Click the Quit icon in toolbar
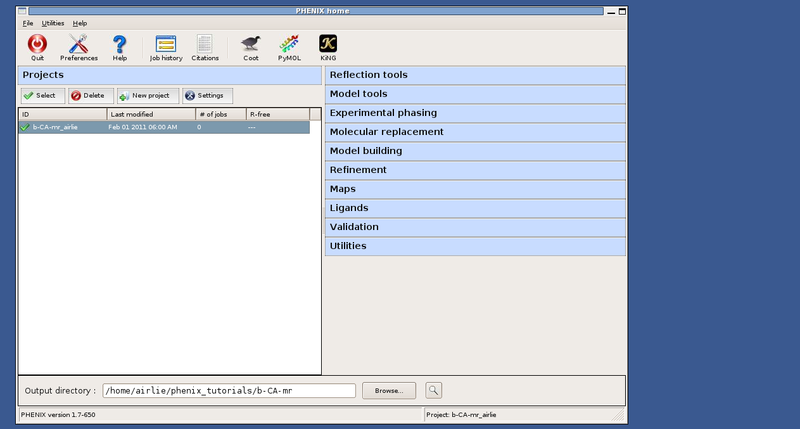The image size is (800, 429). [x=37, y=44]
